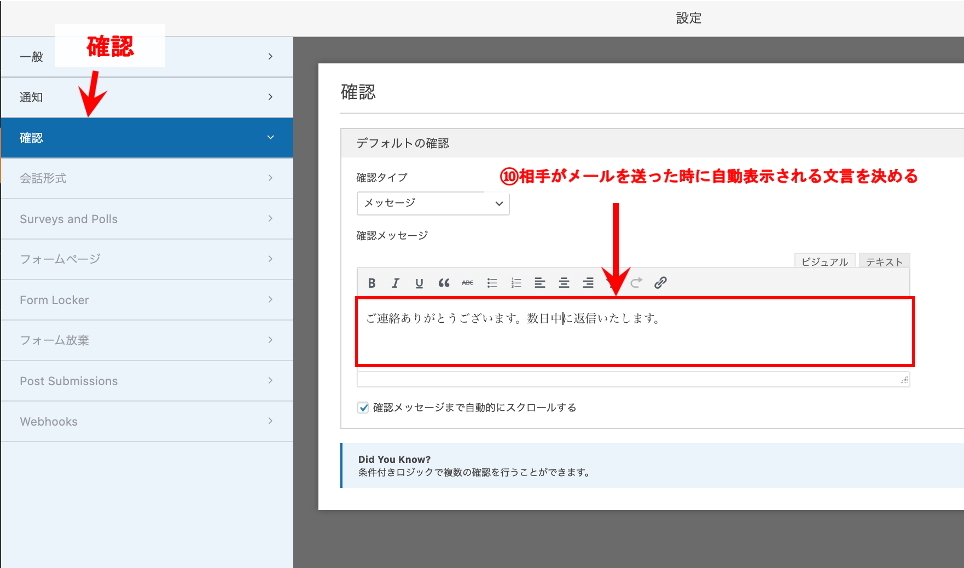Align text right

(x=588, y=283)
